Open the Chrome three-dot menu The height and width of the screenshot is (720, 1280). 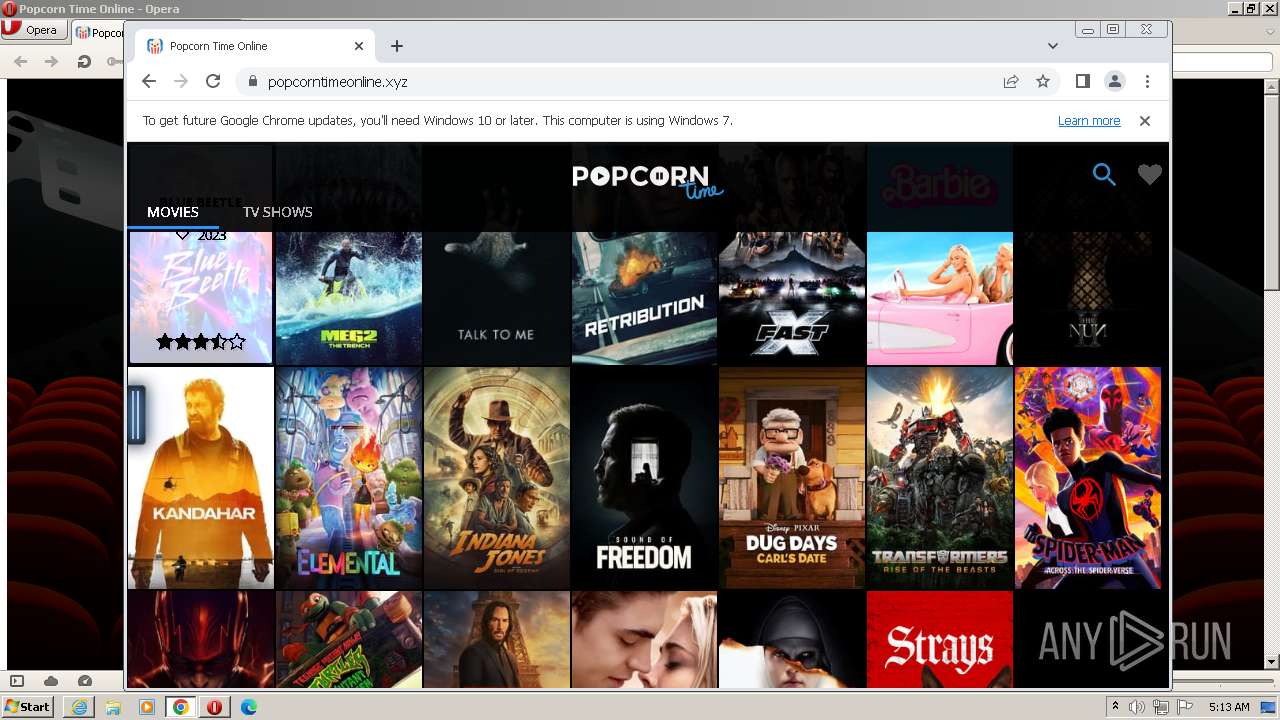pos(1147,82)
